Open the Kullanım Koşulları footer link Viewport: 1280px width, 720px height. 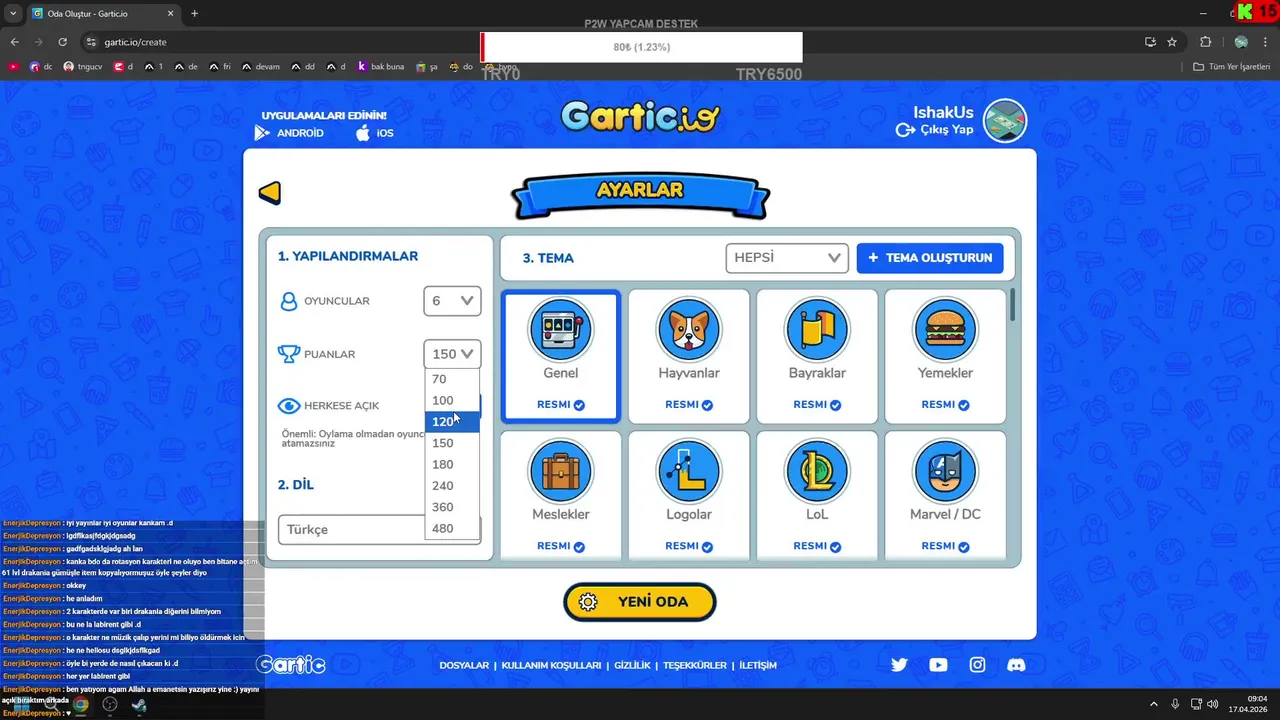pyautogui.click(x=551, y=666)
